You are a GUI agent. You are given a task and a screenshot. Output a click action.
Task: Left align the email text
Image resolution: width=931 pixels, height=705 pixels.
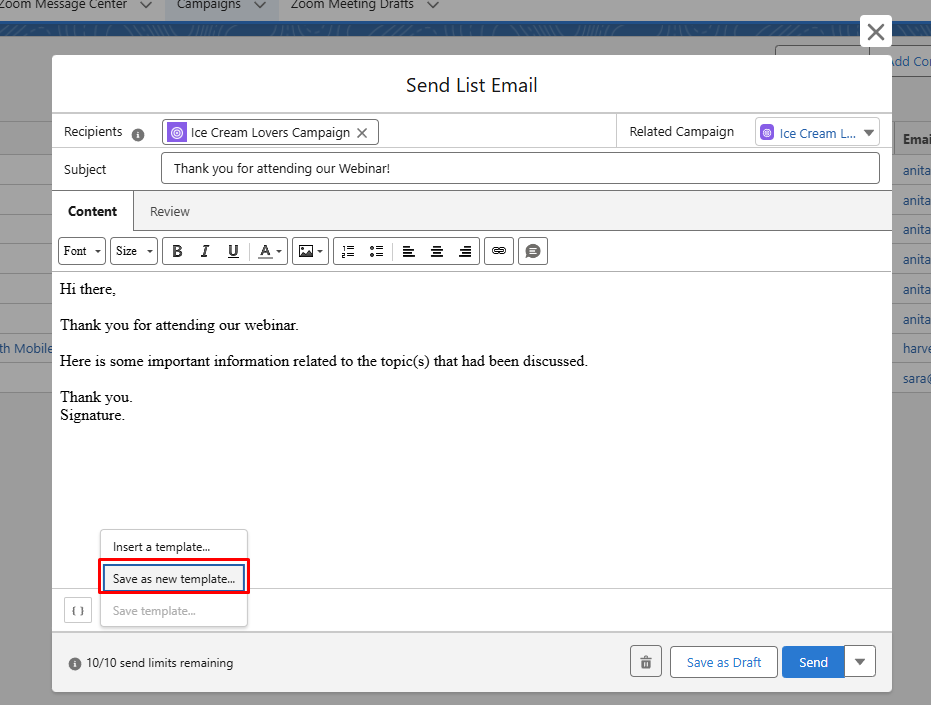[x=409, y=251]
